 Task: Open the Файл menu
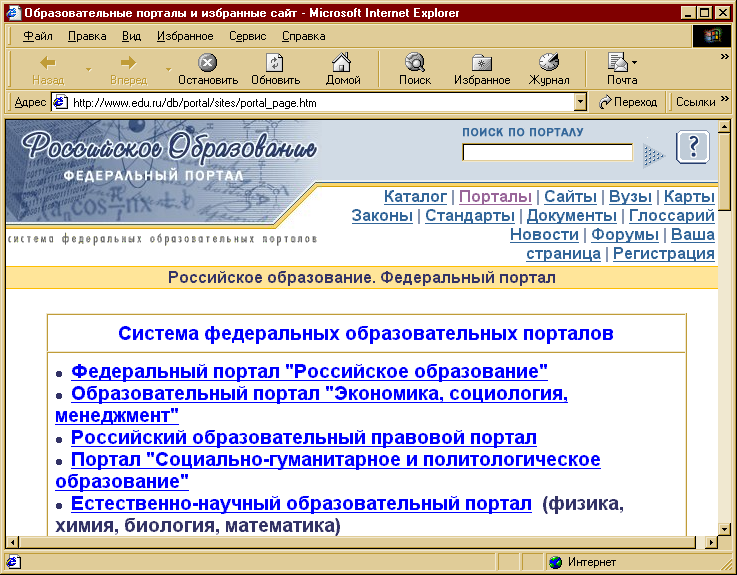click(38, 36)
